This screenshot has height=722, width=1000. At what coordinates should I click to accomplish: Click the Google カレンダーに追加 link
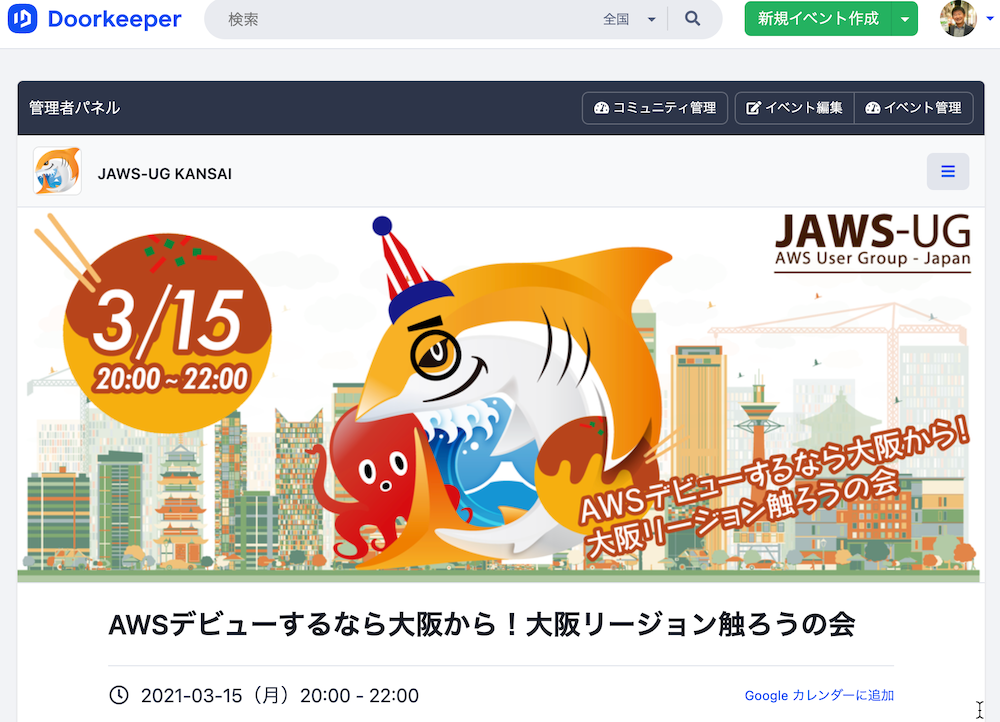pos(819,695)
